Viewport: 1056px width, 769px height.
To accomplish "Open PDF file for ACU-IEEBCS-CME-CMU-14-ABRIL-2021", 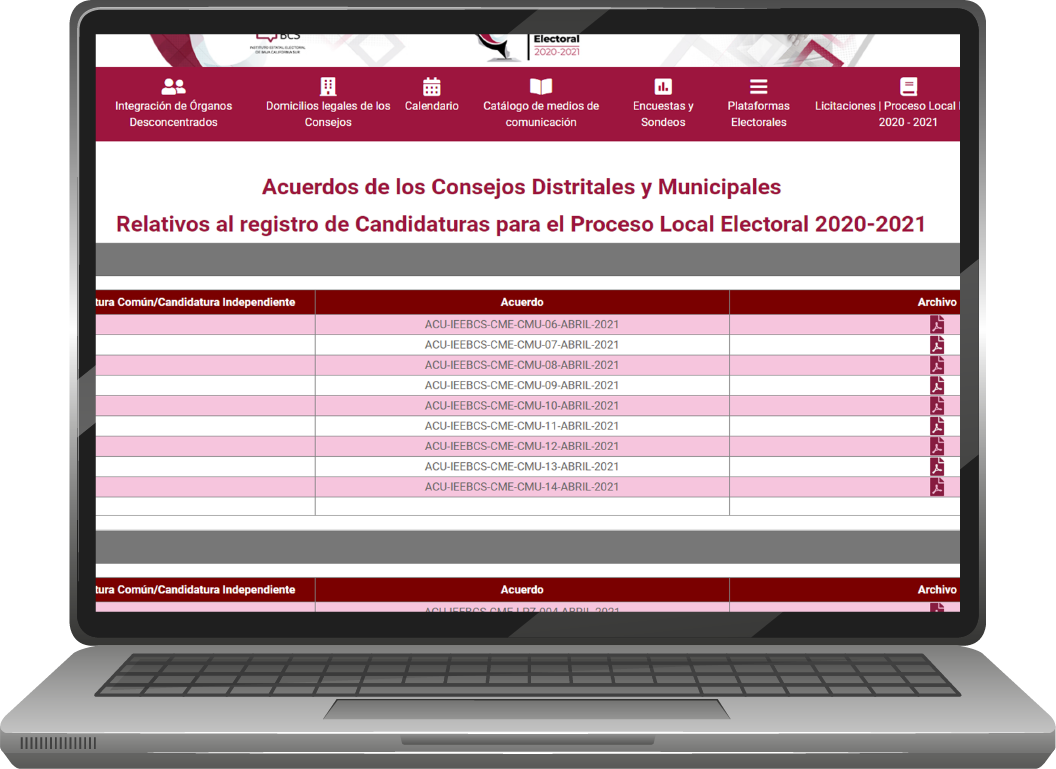I will click(937, 487).
